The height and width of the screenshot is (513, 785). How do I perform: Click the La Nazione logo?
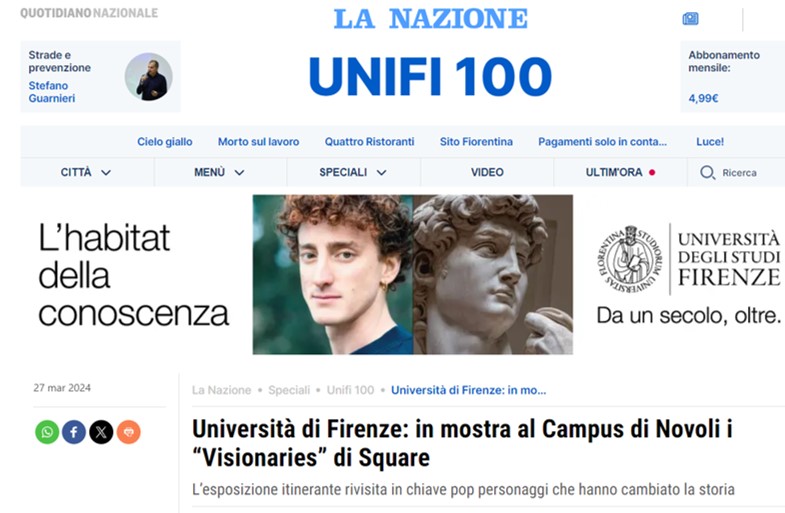point(431,19)
